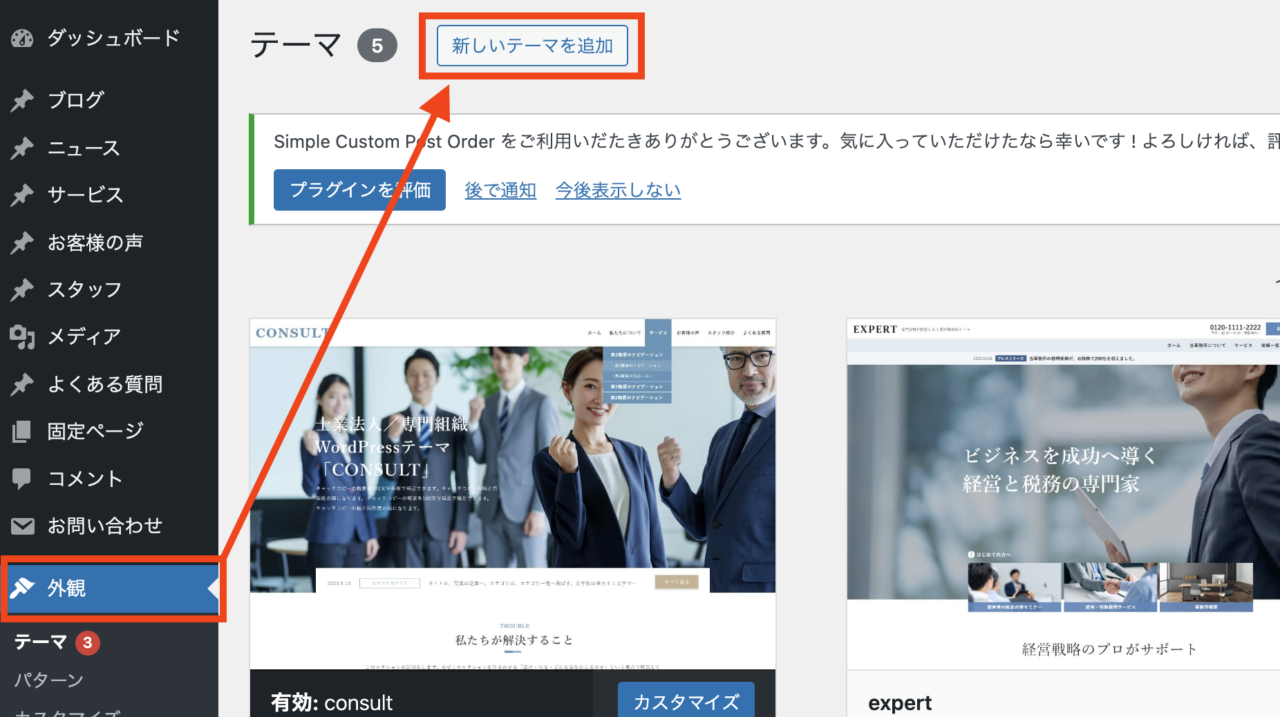Click the paintbrush icon beside 外観

pyautogui.click(x=22, y=589)
